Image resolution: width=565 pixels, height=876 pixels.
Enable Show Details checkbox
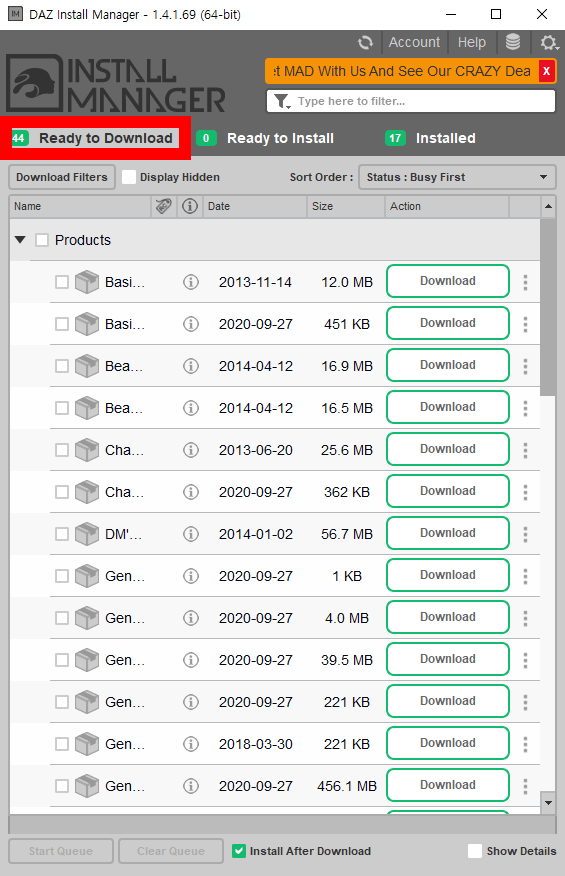click(475, 851)
